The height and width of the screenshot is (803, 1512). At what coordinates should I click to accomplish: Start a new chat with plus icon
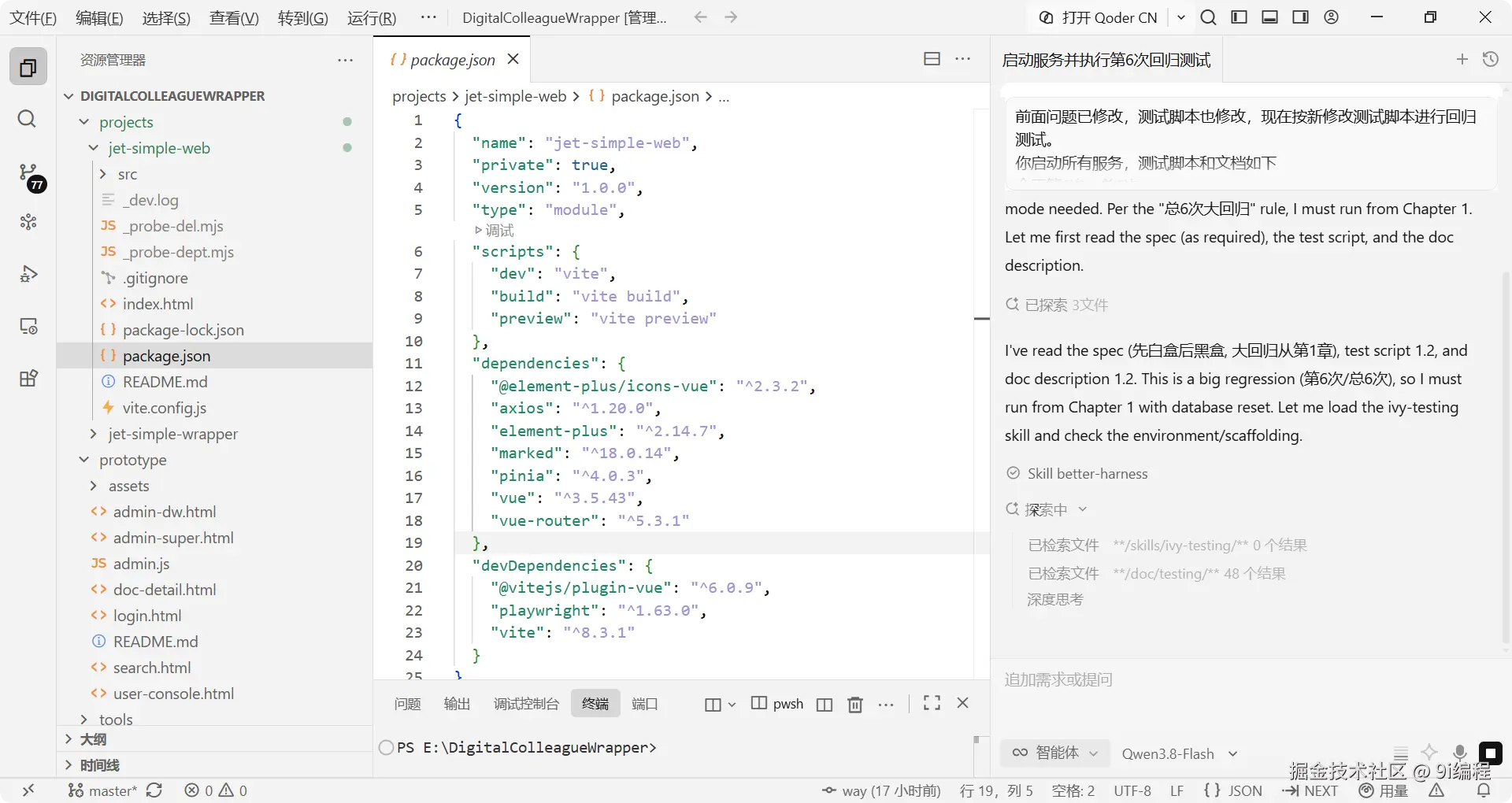click(1462, 59)
